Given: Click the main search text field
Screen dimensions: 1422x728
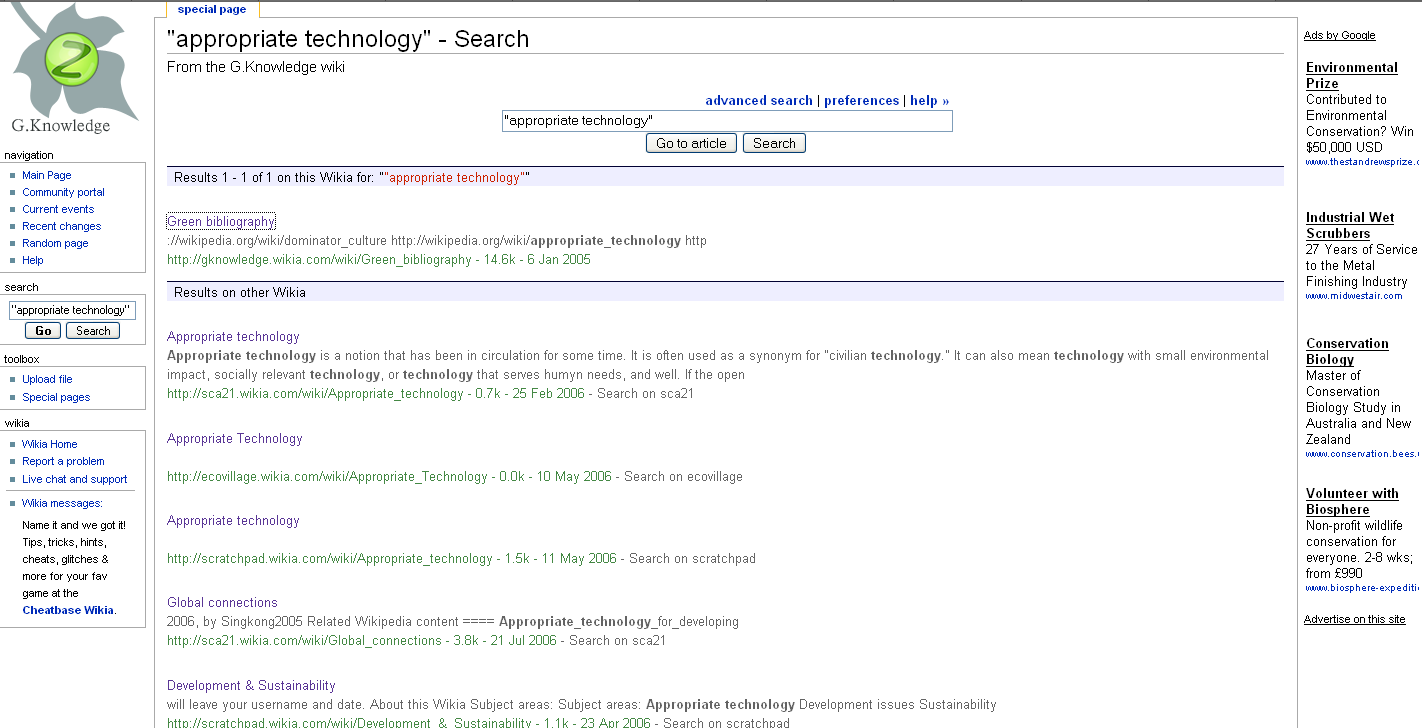Looking at the screenshot, I should click(x=726, y=121).
